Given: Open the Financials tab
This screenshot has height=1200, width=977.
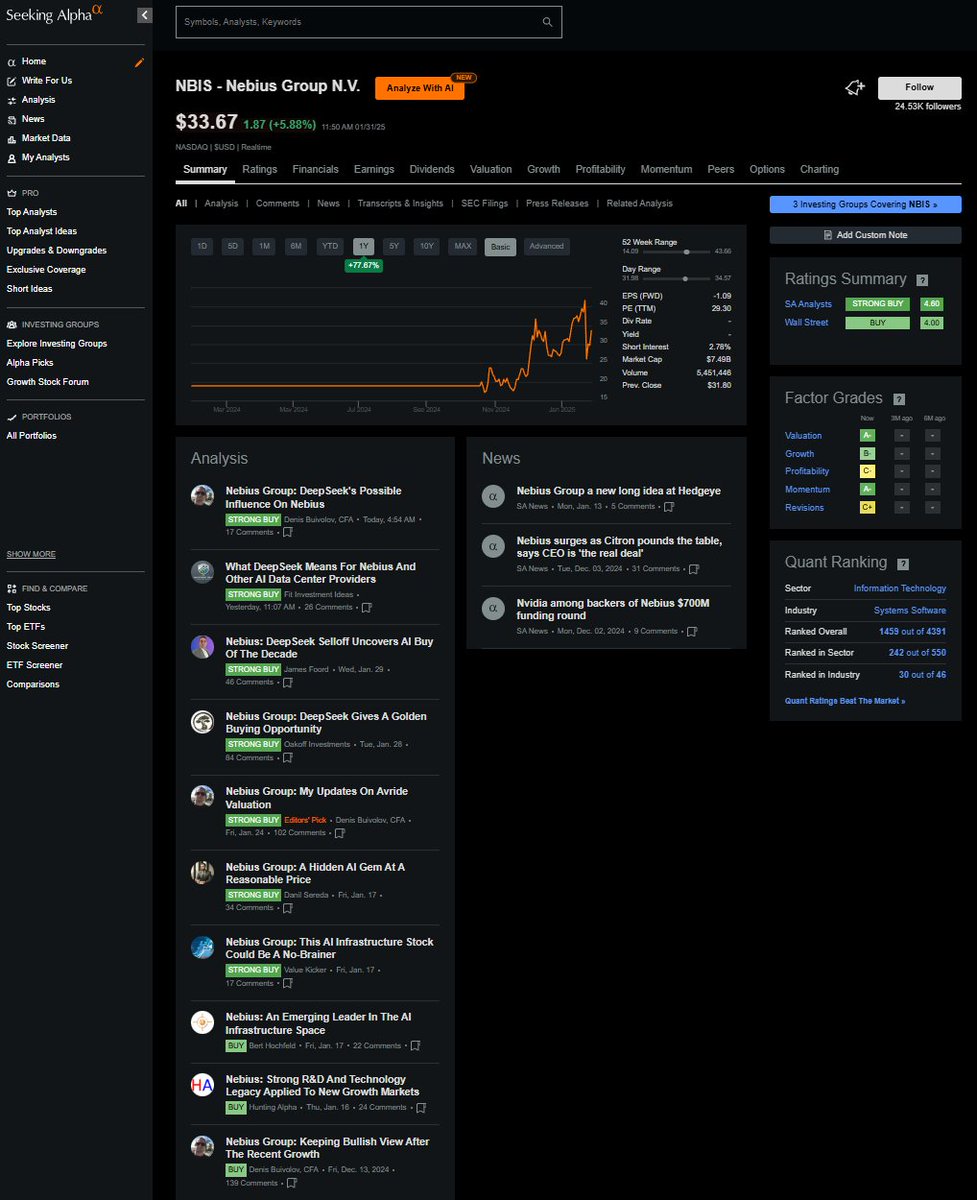Looking at the screenshot, I should pos(315,169).
